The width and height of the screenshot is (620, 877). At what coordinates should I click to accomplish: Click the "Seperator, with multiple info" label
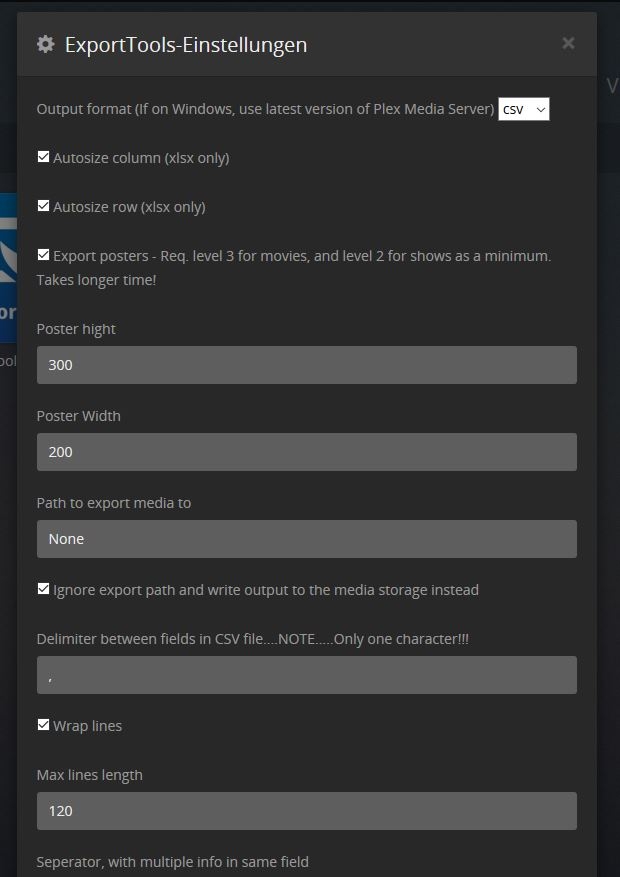pos(172,862)
